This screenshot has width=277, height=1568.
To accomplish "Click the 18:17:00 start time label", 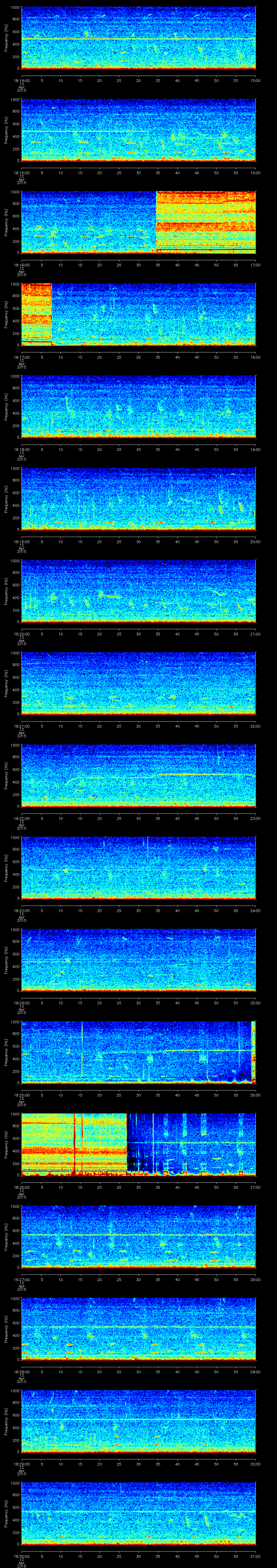I will (21, 357).
